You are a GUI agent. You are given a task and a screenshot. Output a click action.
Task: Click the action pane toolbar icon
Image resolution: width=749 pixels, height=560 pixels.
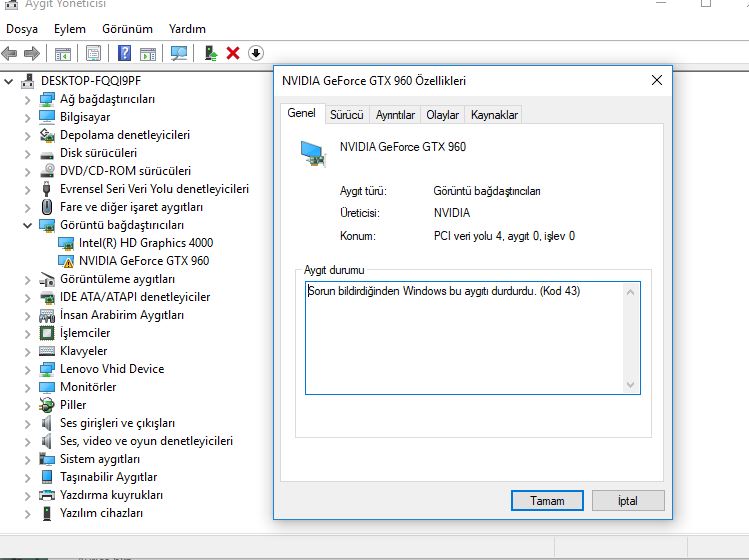pyautogui.click(x=148, y=54)
